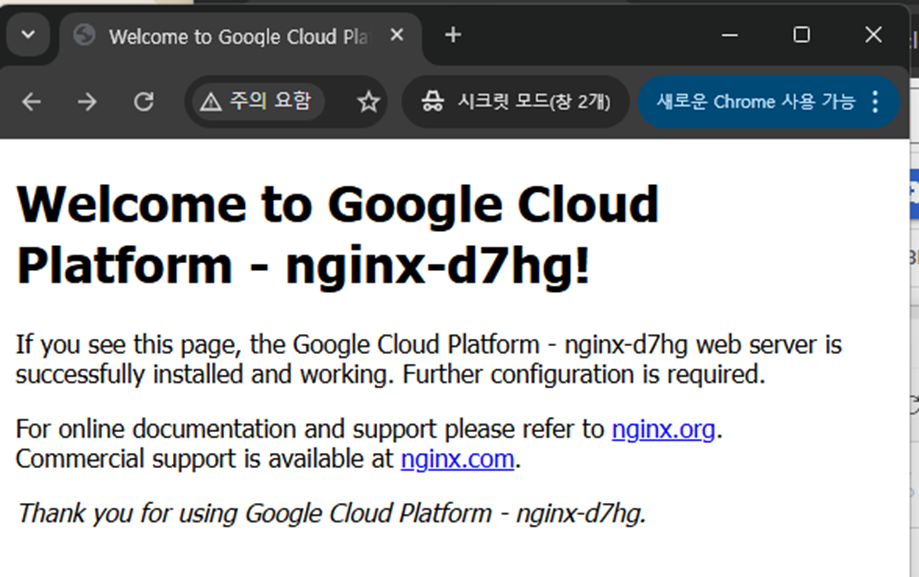Open the nginx.org link
This screenshot has width=919, height=577.
tap(663, 430)
